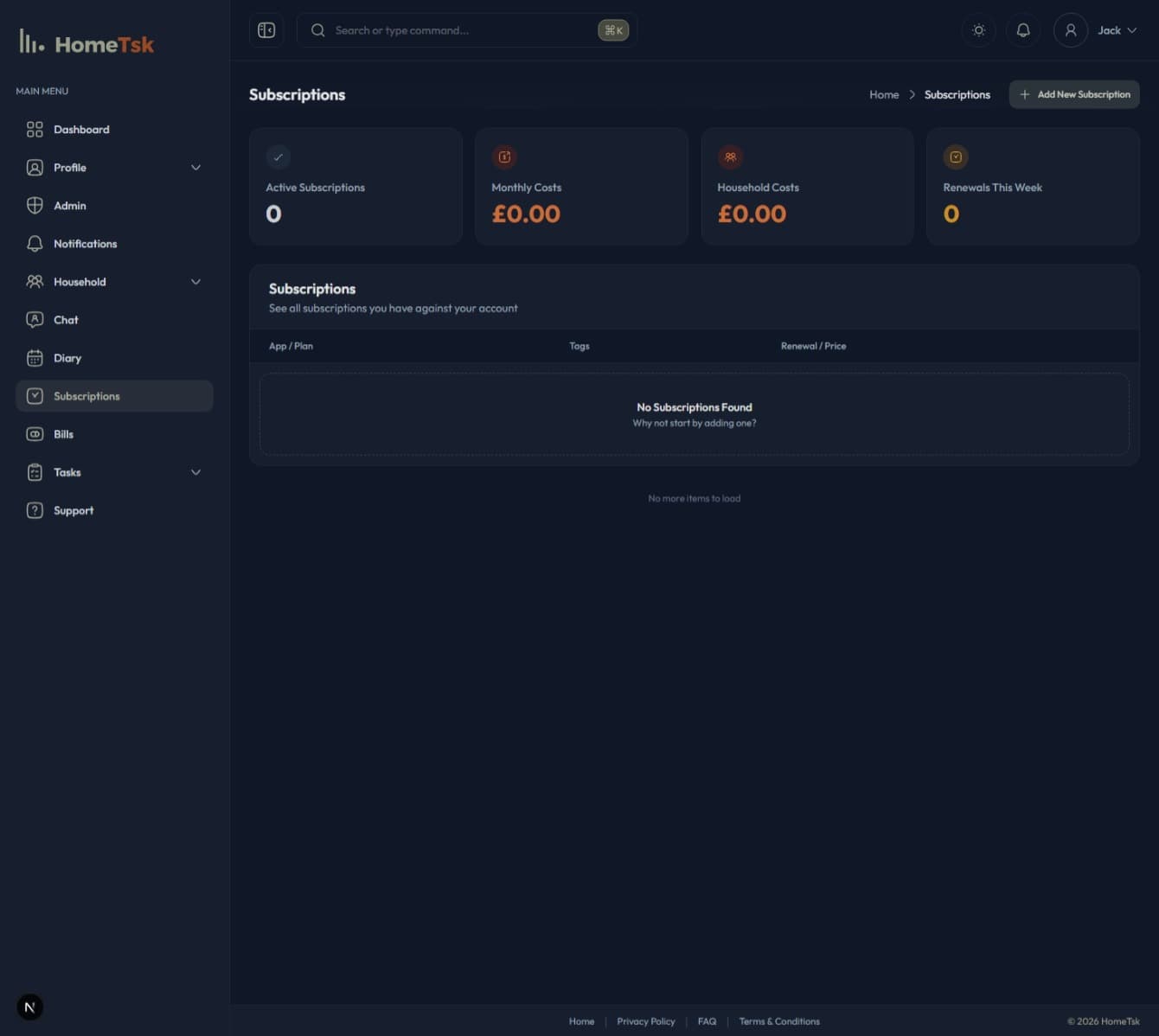The width and height of the screenshot is (1159, 1036).
Task: Click the Home breadcrumb link
Action: (883, 94)
